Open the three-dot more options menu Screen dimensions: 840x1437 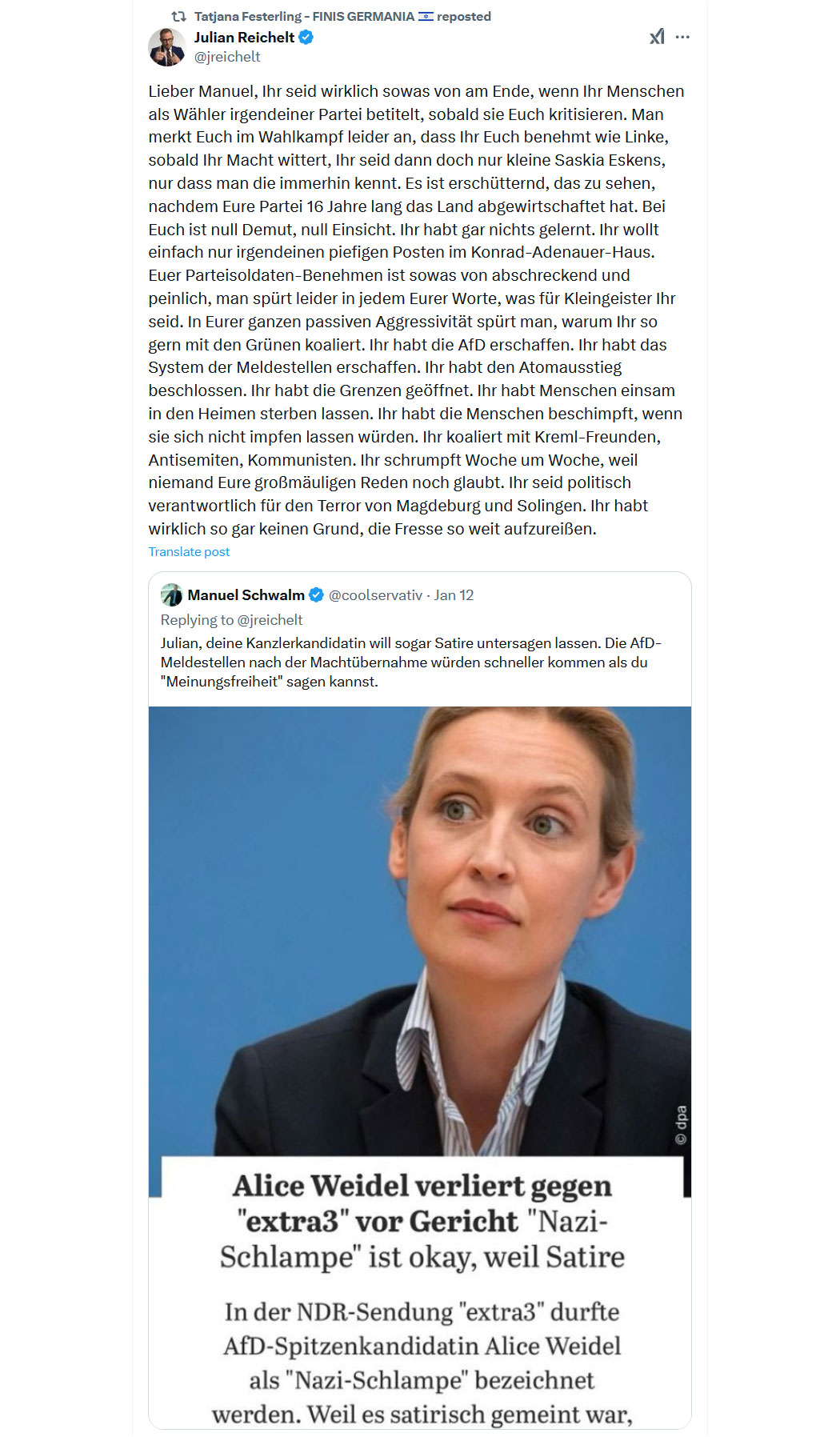(x=682, y=37)
